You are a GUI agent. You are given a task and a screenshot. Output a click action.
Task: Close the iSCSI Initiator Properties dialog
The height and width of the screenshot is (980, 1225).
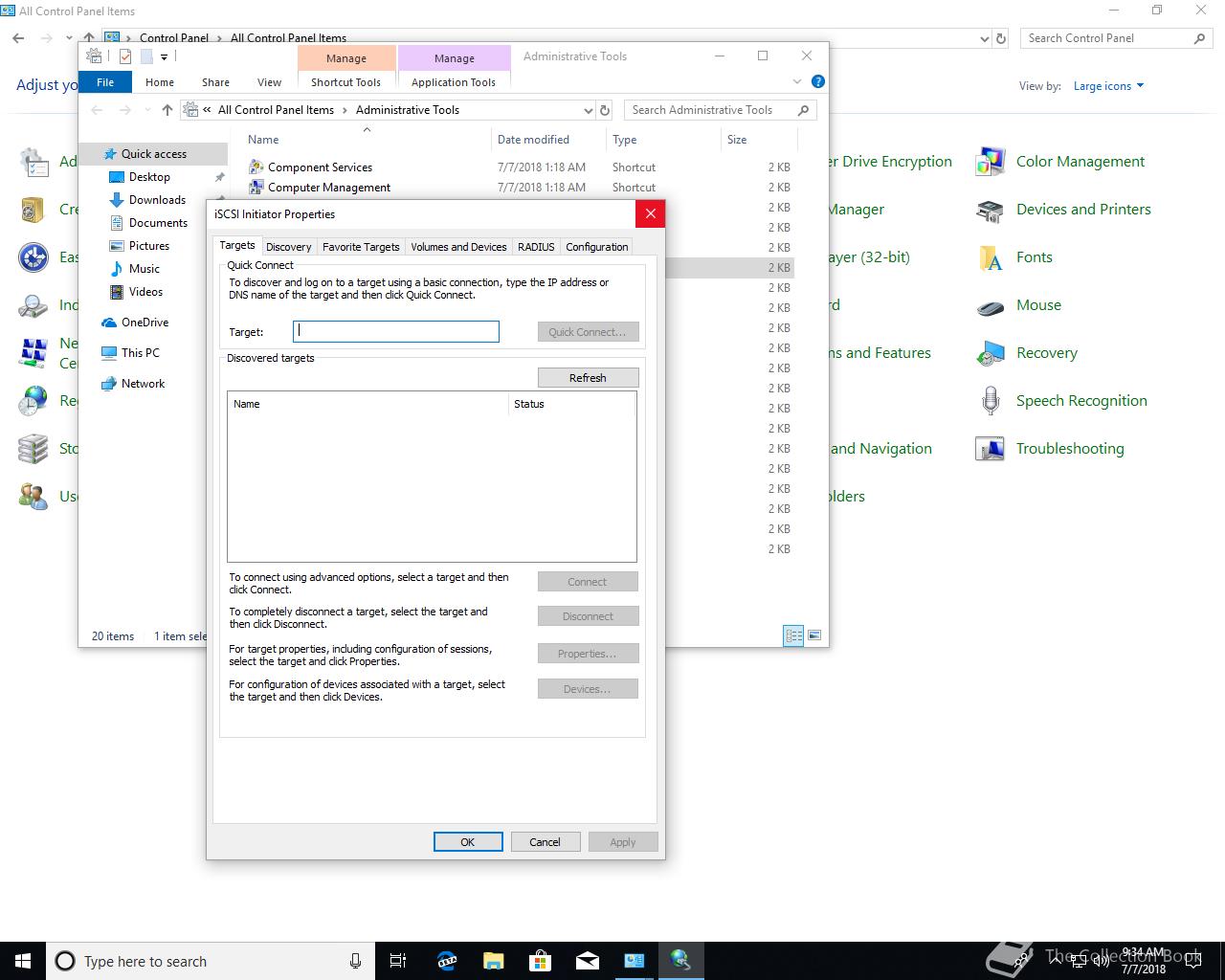650,213
